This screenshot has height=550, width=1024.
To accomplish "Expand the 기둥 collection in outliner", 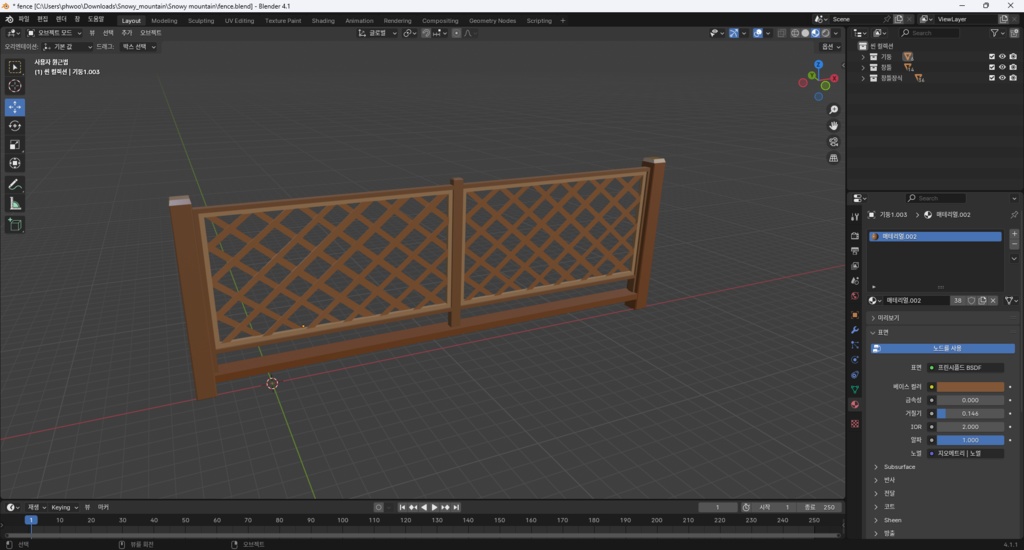I will click(863, 57).
